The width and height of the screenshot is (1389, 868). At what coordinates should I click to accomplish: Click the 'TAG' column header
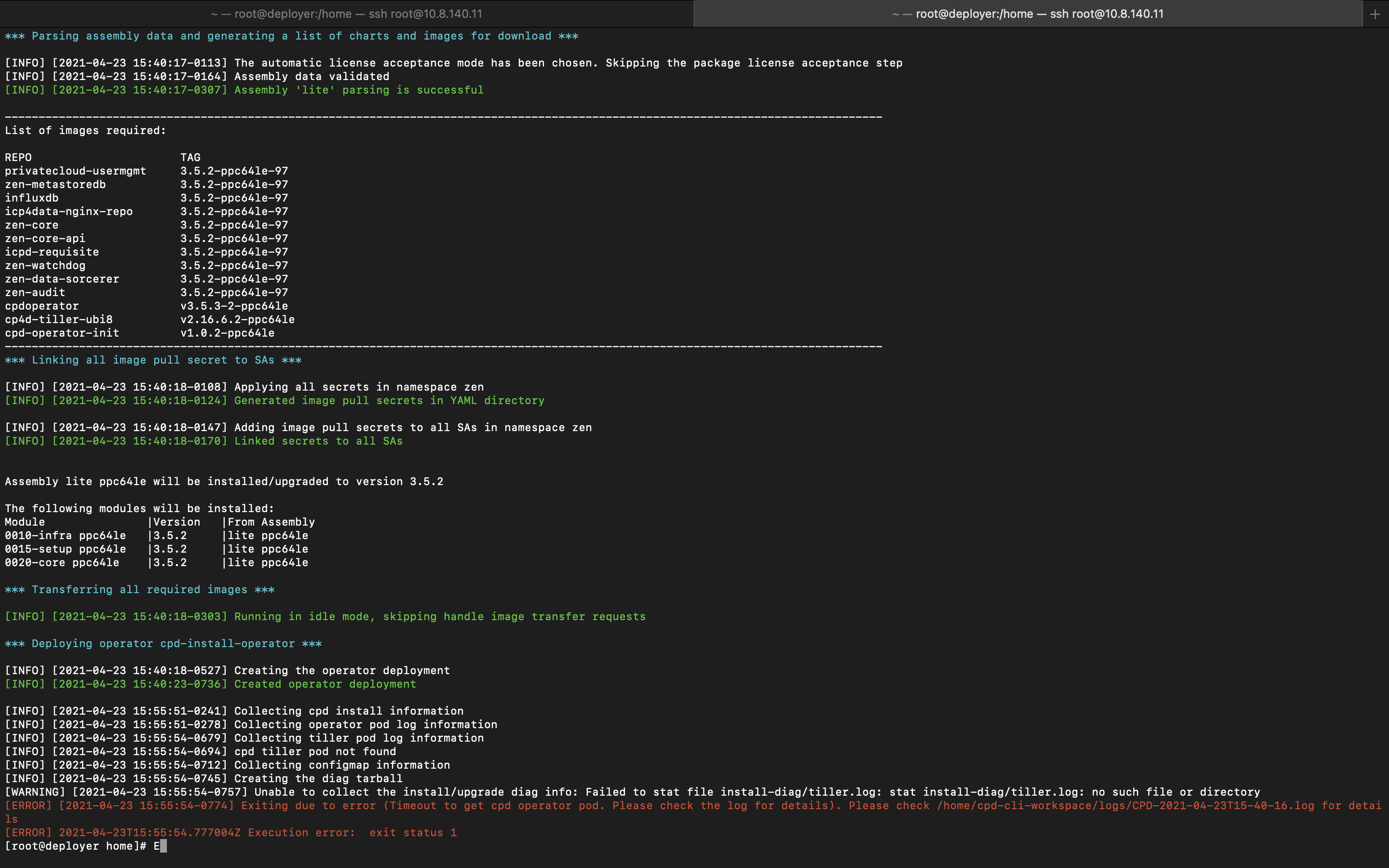[191, 157]
